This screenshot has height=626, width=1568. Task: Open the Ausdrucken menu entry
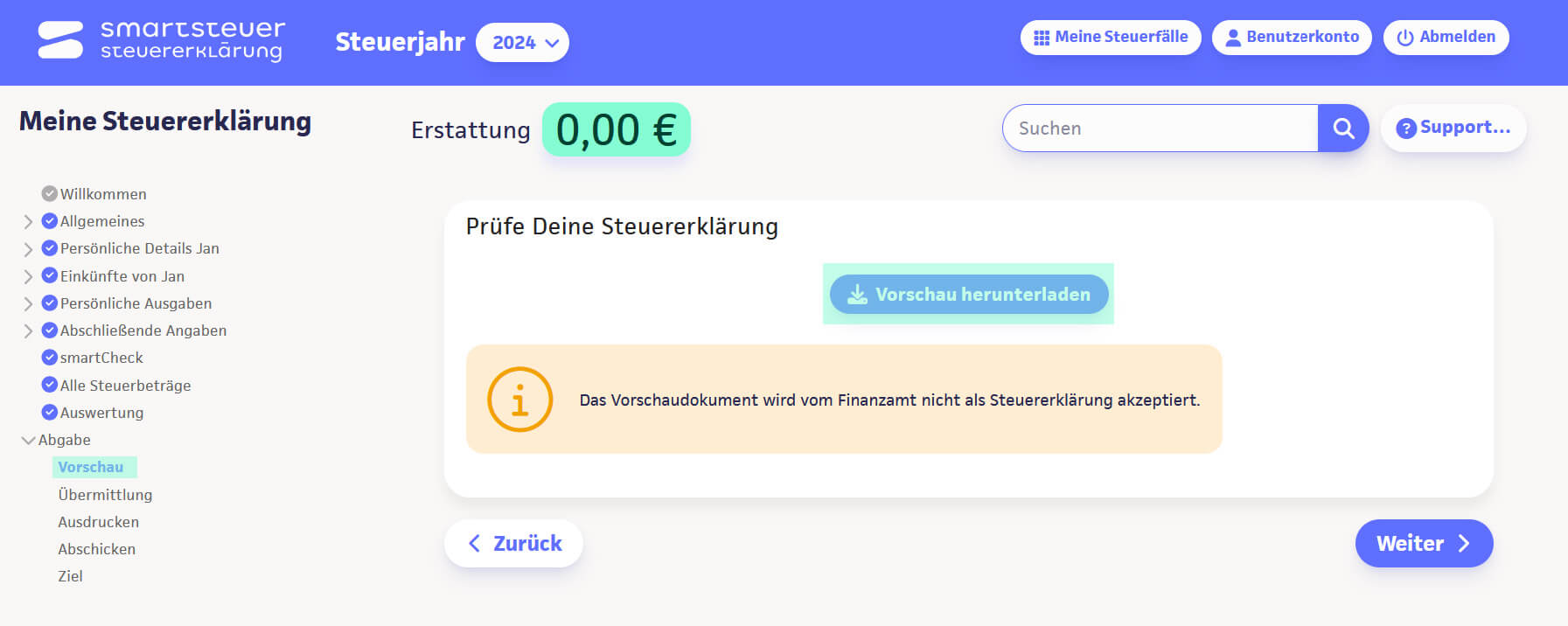(98, 522)
